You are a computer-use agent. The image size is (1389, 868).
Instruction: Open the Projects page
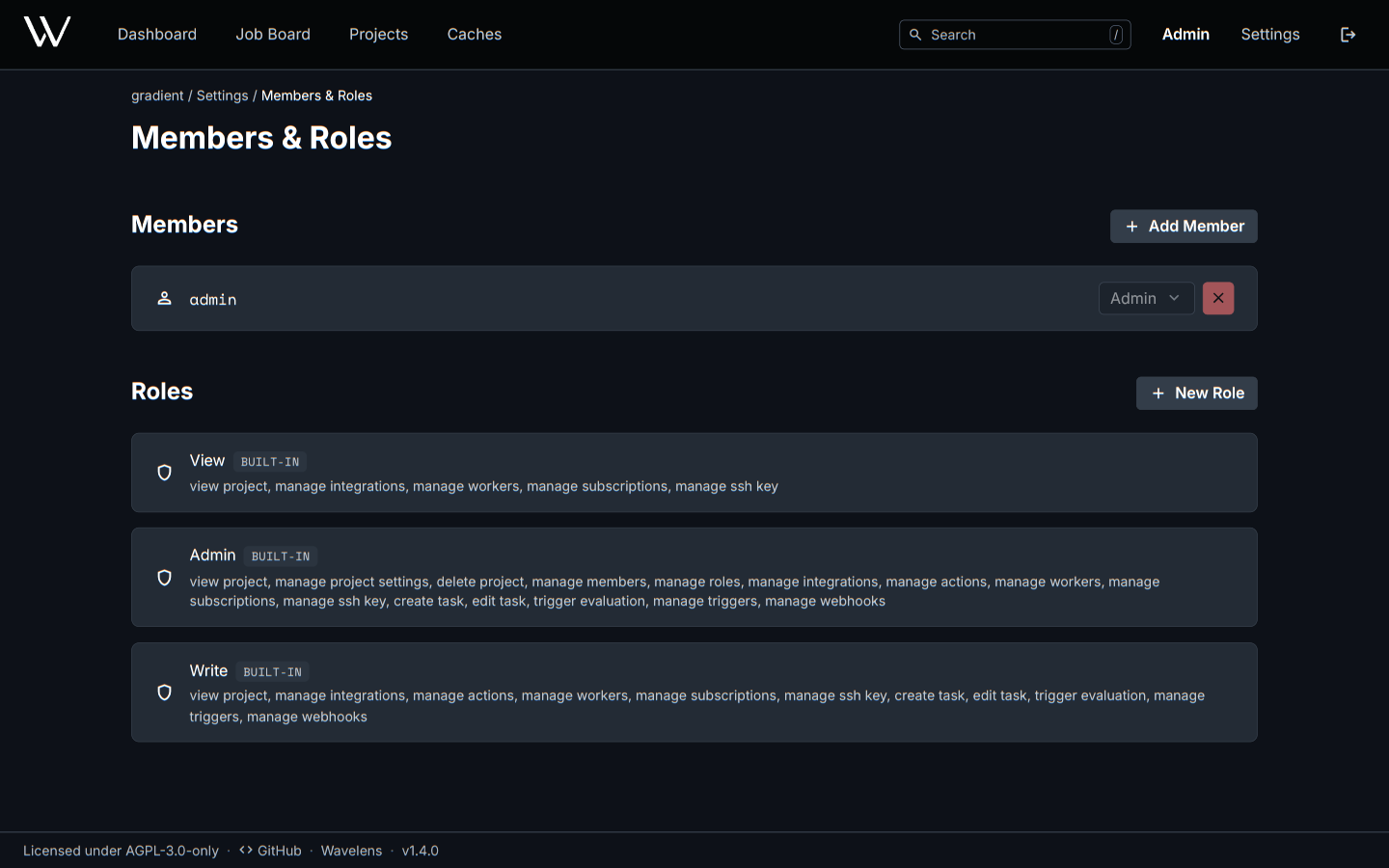378,35
